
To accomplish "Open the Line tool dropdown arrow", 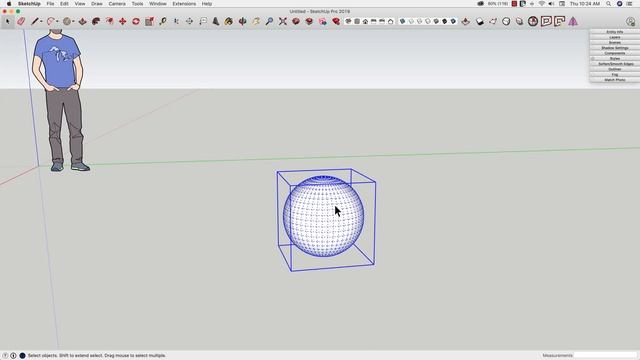I will 41,22.
